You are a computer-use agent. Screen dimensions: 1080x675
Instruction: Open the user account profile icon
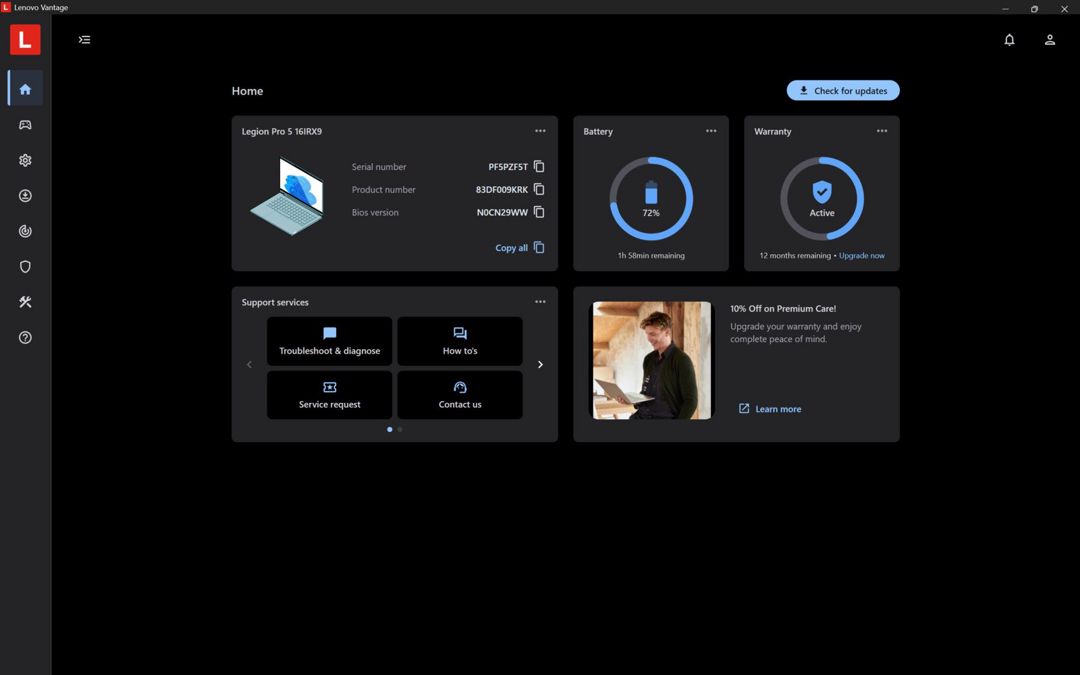pos(1050,39)
